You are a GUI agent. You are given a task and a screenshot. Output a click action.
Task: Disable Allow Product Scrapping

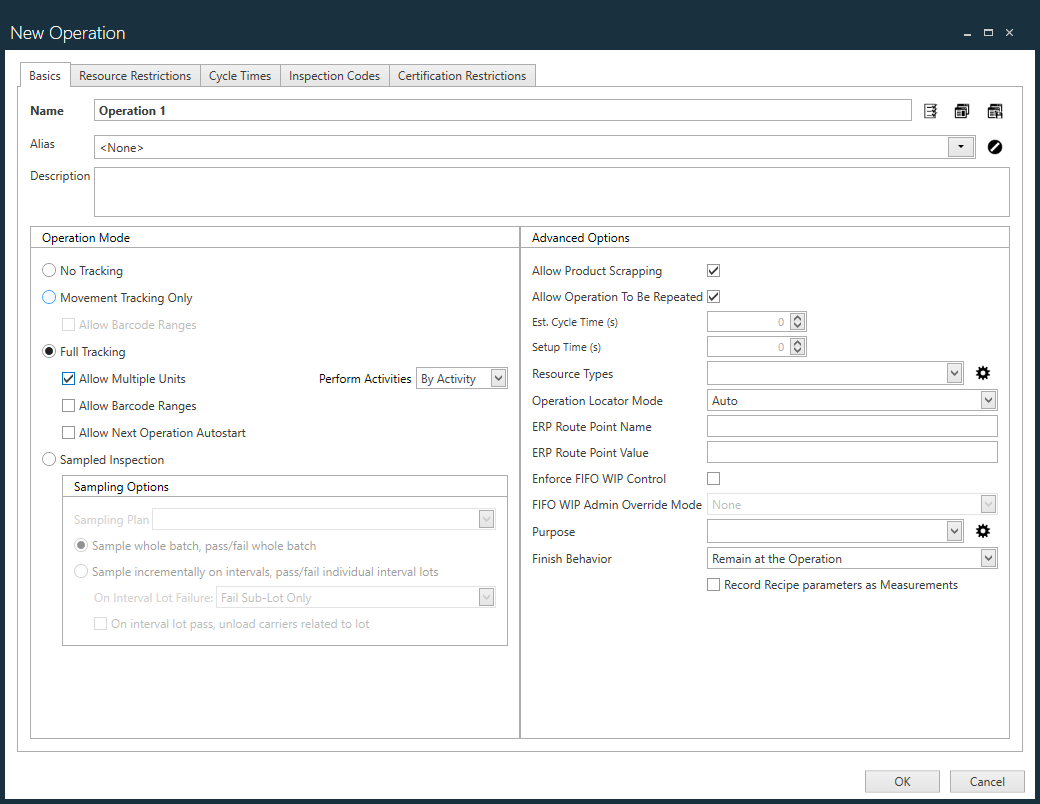click(713, 270)
